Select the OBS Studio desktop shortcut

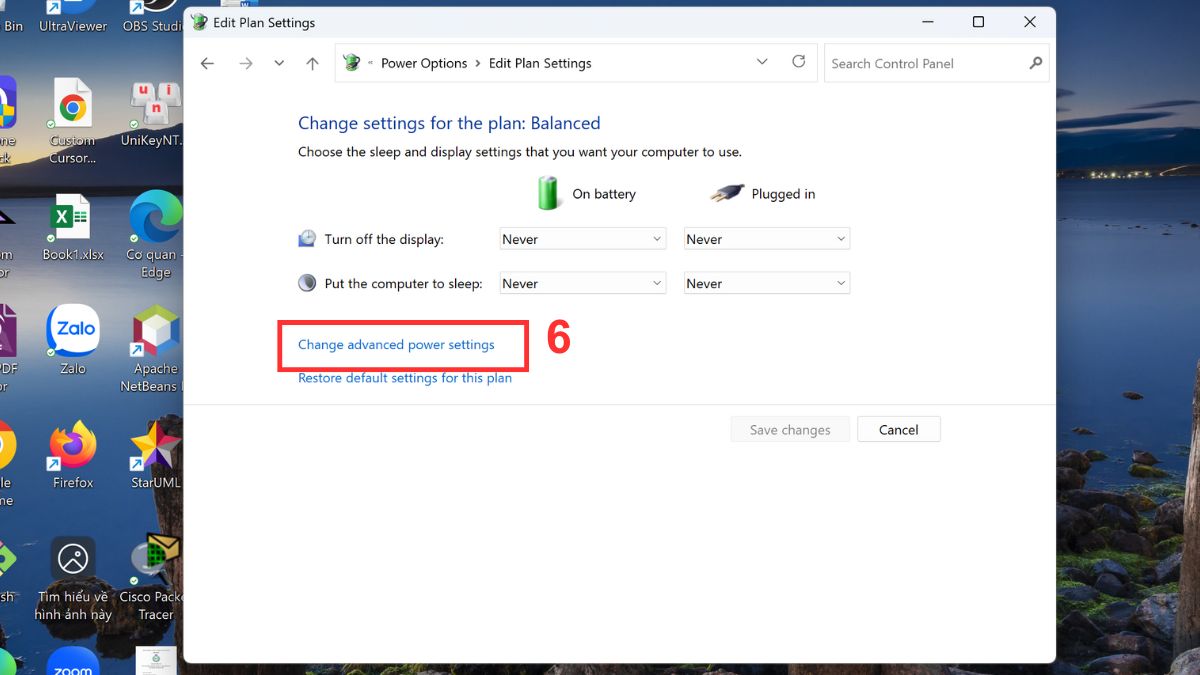[x=153, y=16]
